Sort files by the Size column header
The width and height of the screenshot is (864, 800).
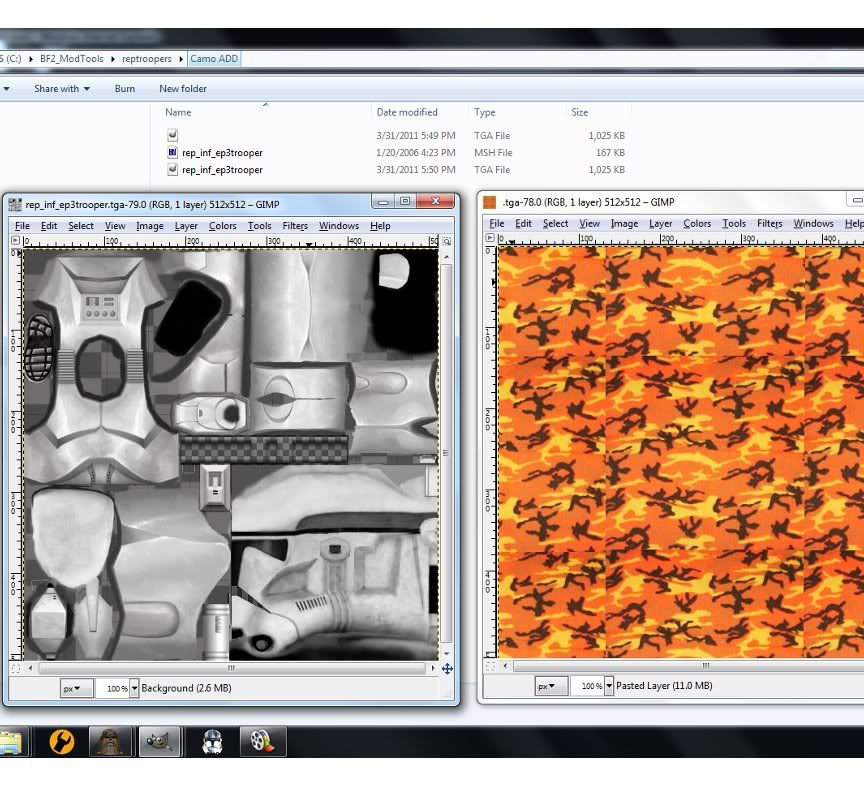coord(579,112)
